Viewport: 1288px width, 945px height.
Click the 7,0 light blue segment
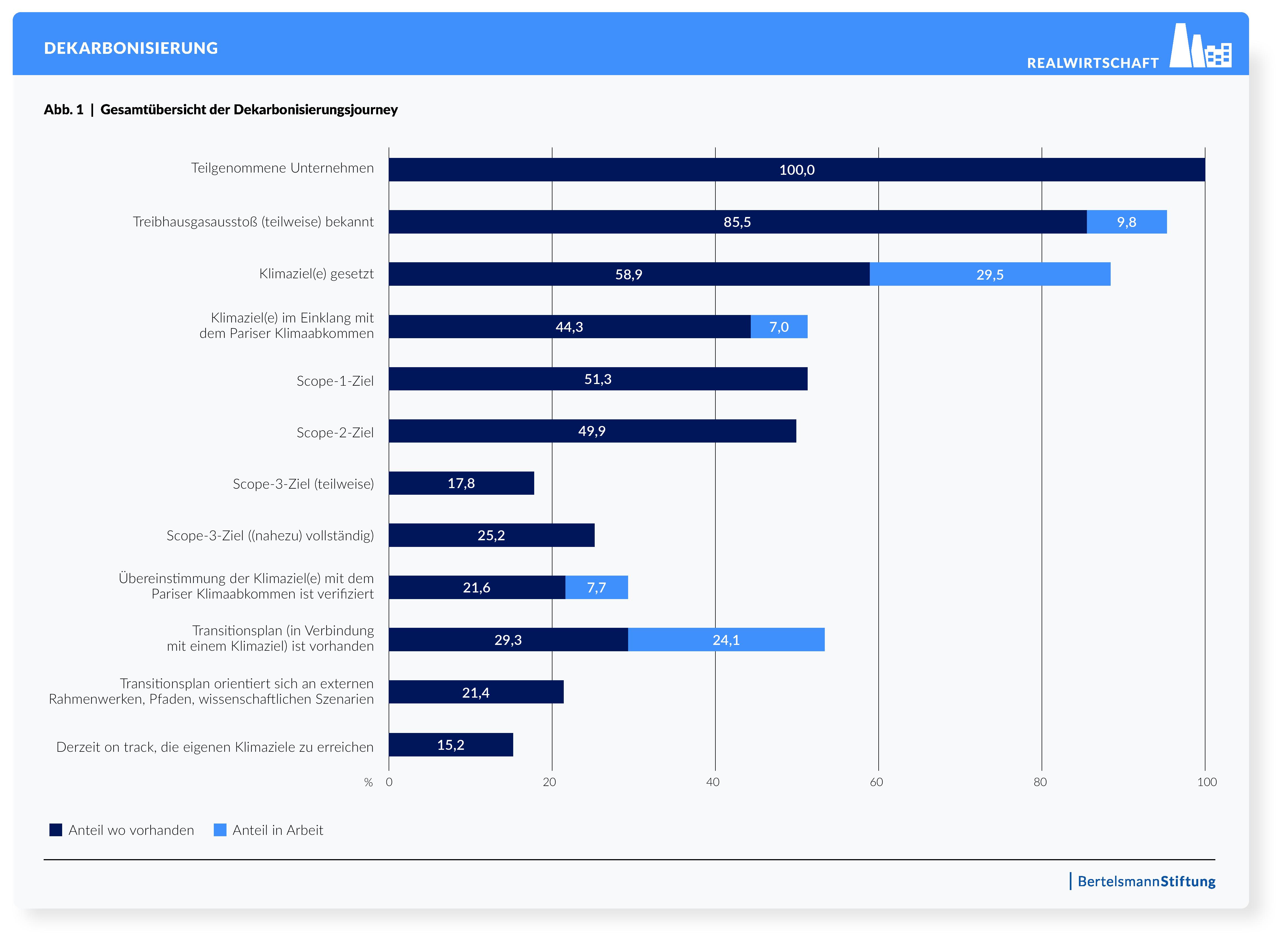779,327
